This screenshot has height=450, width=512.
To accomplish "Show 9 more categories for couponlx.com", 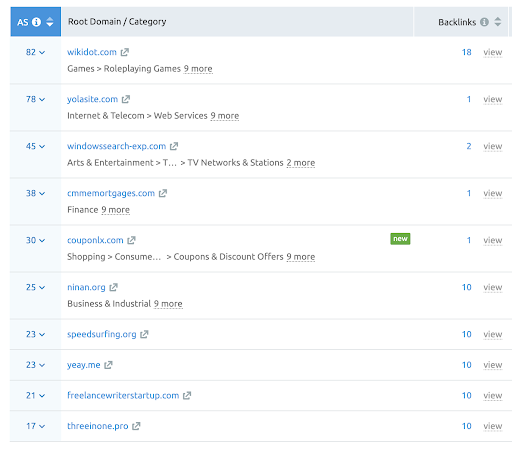I will click(301, 257).
